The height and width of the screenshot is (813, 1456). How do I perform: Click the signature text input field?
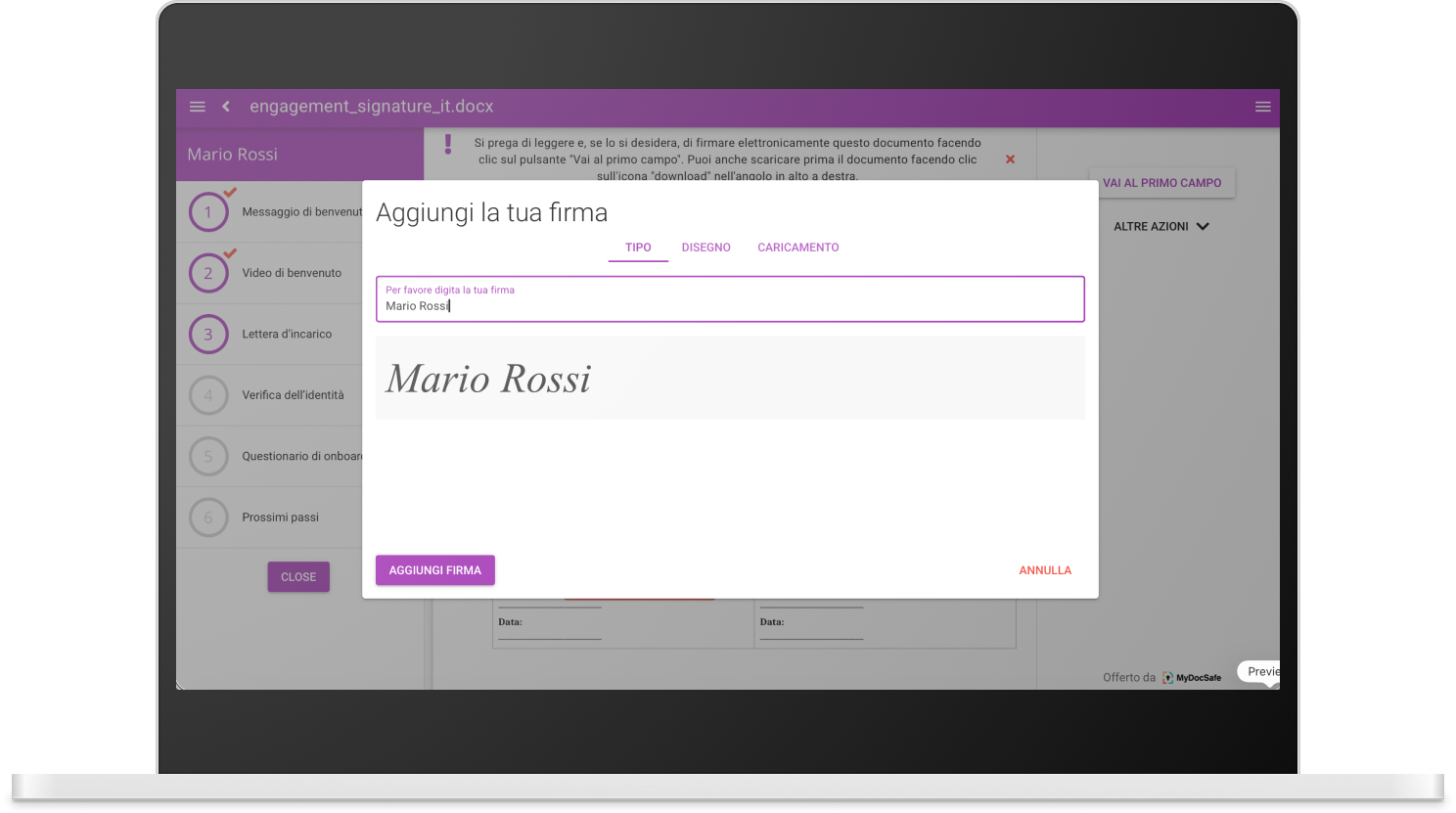coord(729,305)
